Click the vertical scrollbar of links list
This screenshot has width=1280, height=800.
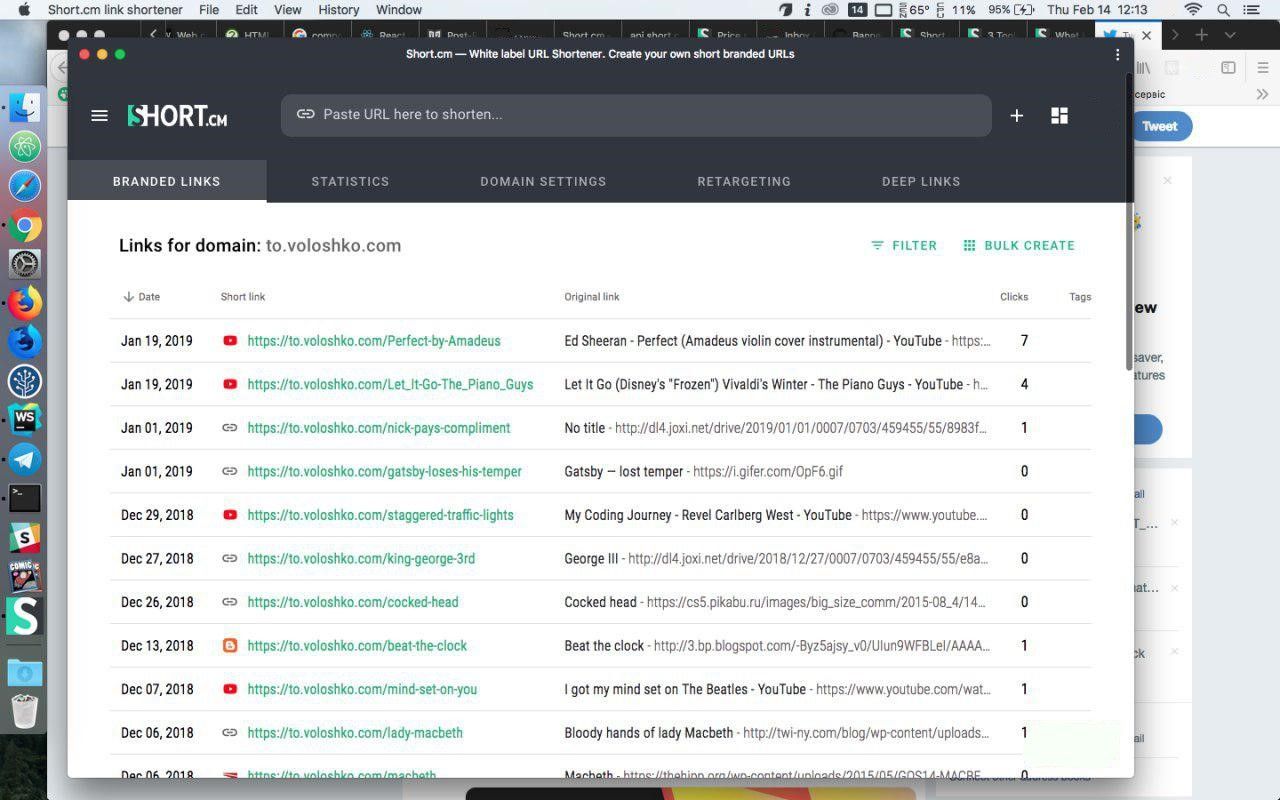pyautogui.click(x=1130, y=220)
